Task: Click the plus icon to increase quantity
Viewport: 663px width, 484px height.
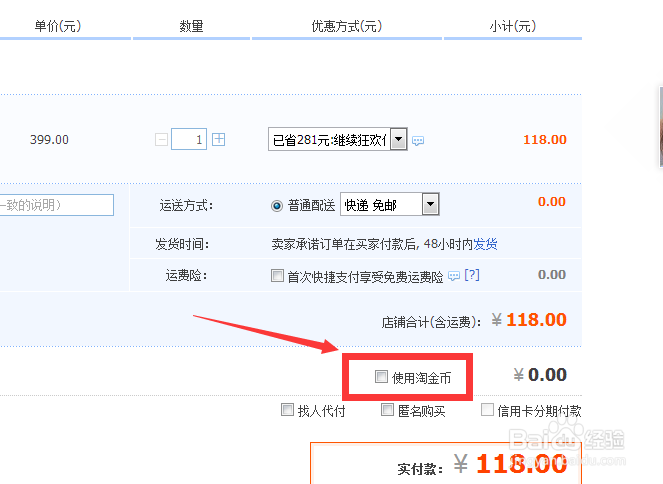Action: pos(220,140)
